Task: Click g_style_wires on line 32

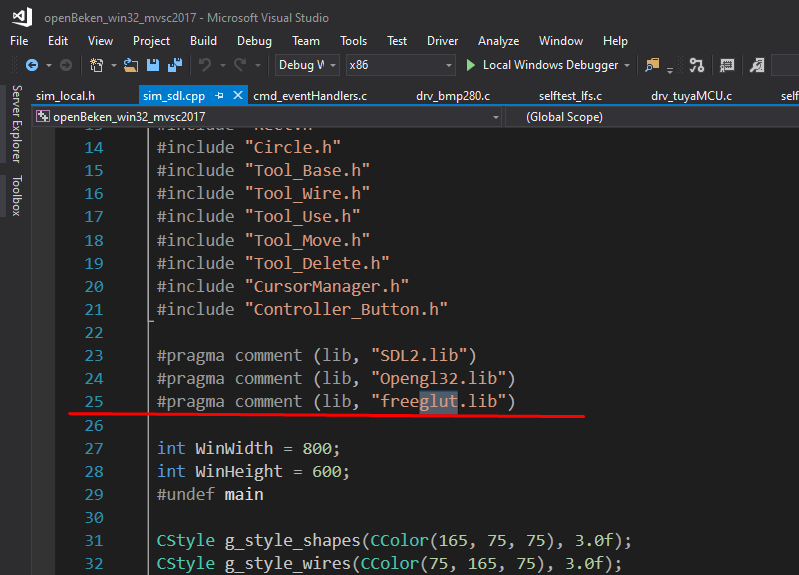Action: (x=288, y=564)
